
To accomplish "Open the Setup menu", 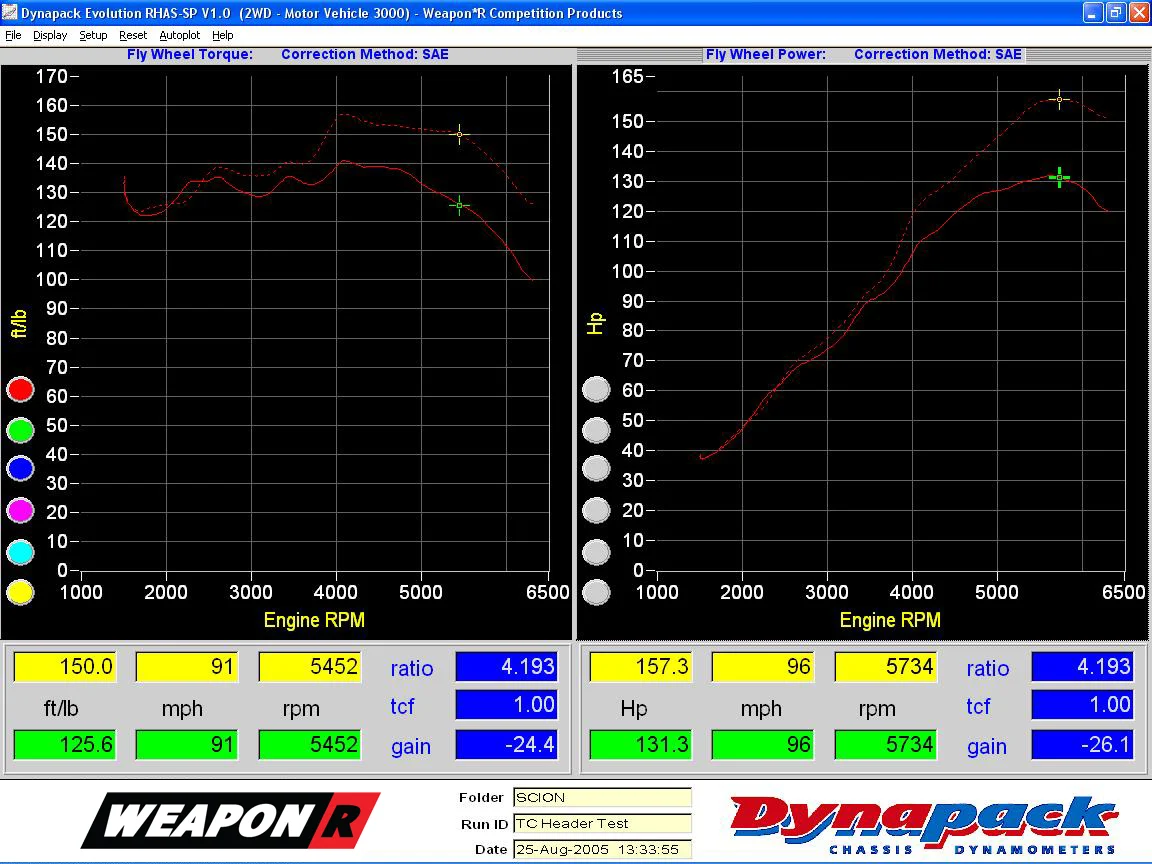I will tap(93, 35).
